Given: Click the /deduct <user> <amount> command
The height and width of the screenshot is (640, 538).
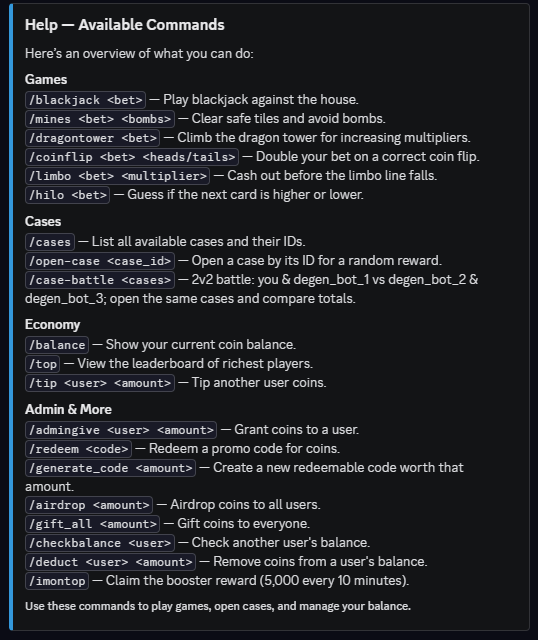Looking at the screenshot, I should coord(110,562).
